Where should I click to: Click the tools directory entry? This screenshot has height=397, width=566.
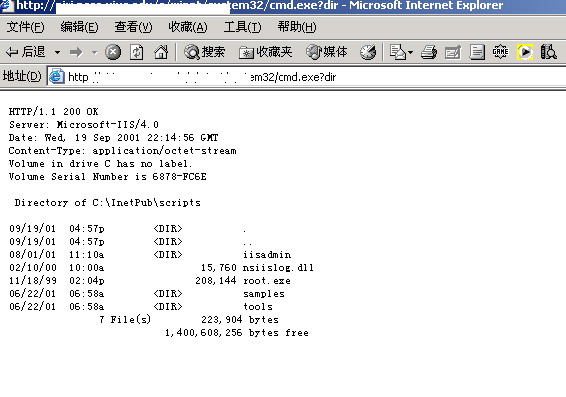(x=258, y=307)
